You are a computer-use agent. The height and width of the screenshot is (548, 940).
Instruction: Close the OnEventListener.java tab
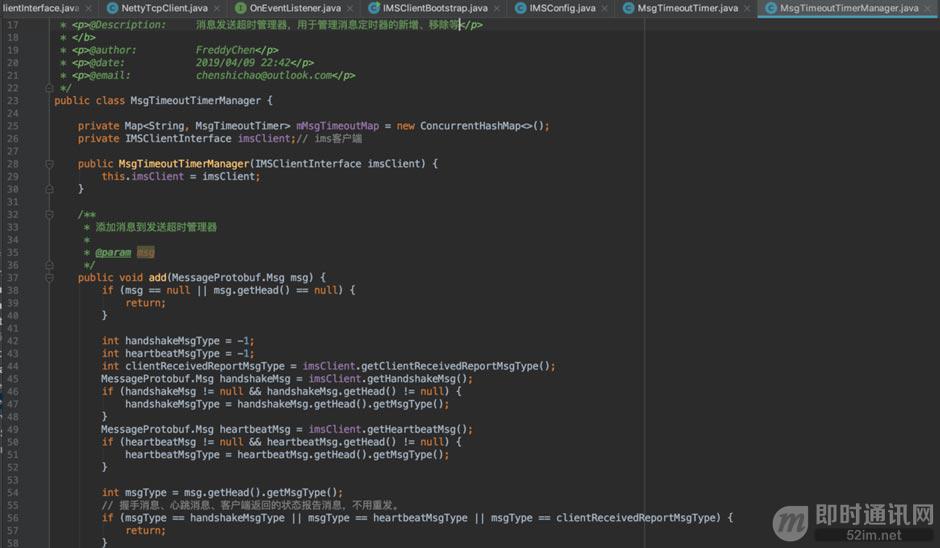coord(350,8)
